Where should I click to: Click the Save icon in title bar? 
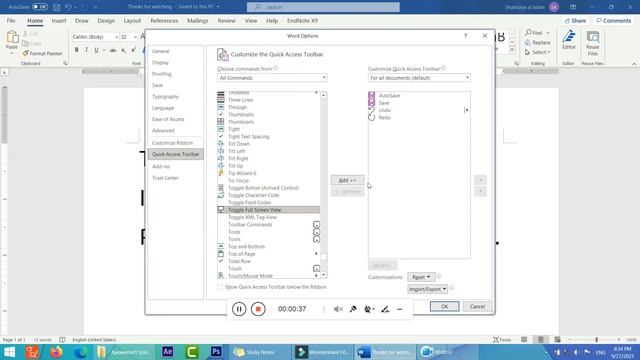click(57, 7)
